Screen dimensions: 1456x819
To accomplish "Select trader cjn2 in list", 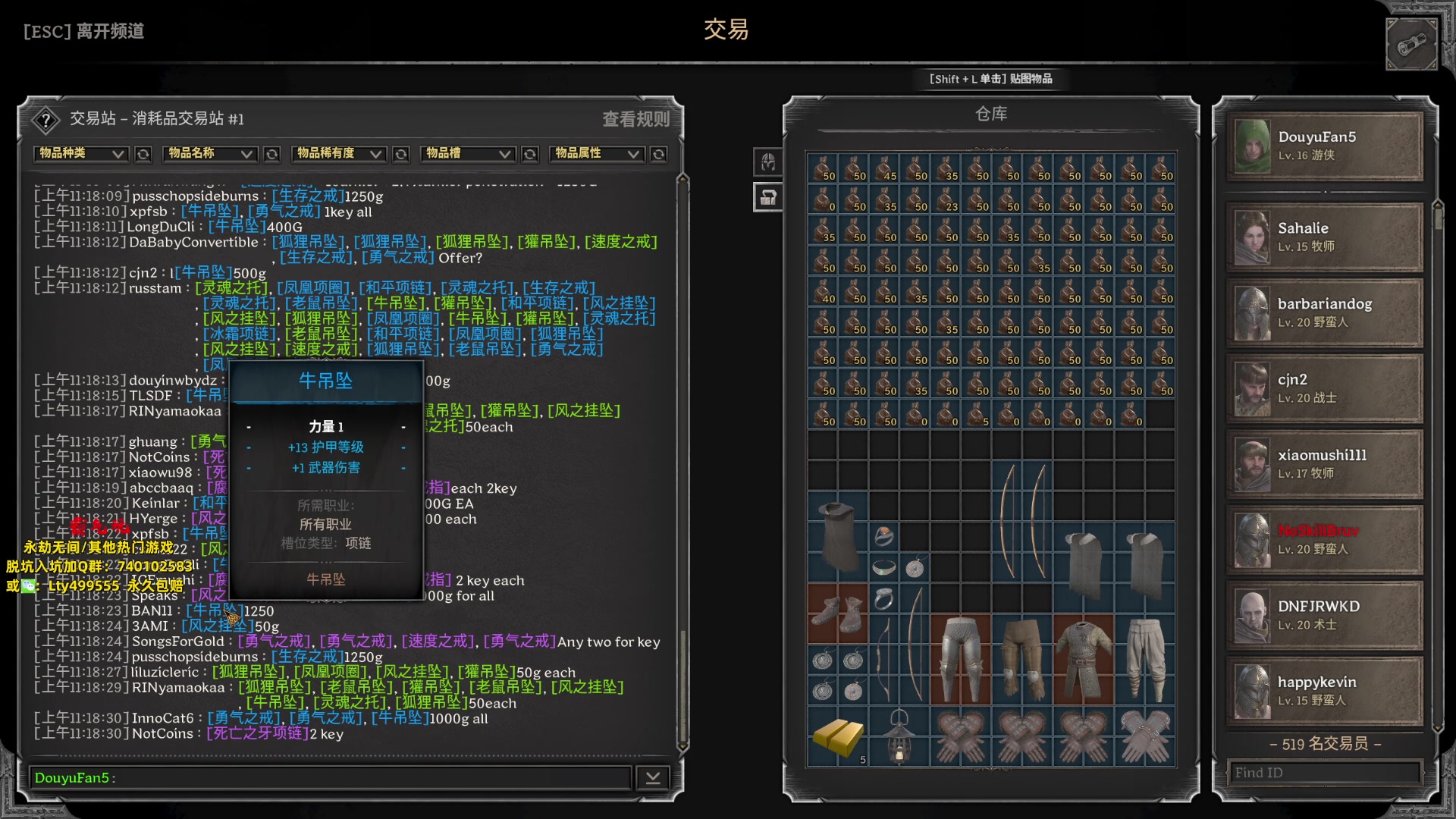I will [x=1325, y=389].
